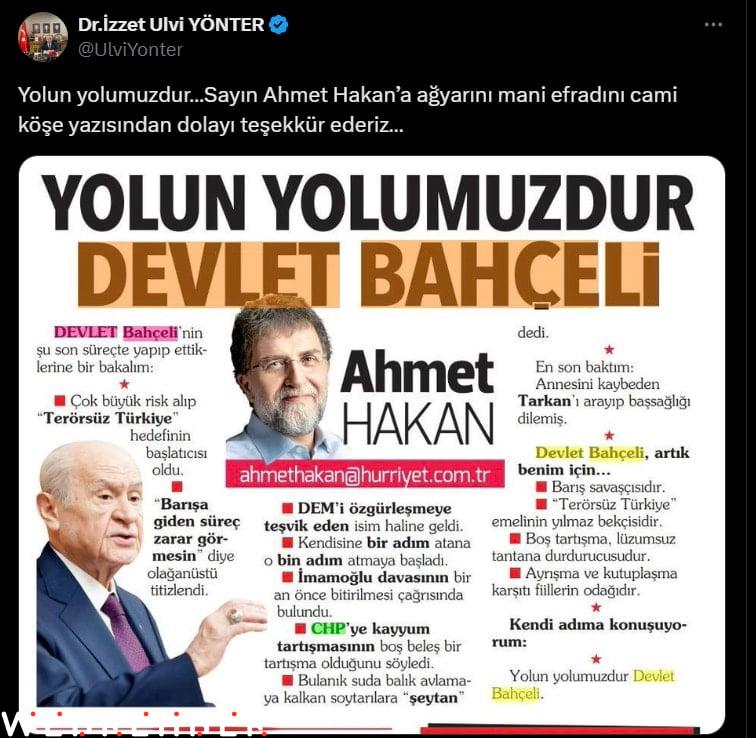Click the closing line 'Yolun yolumuzdur Devlet Bahçeli'
Screen dimensions: 756x738
click(583, 684)
